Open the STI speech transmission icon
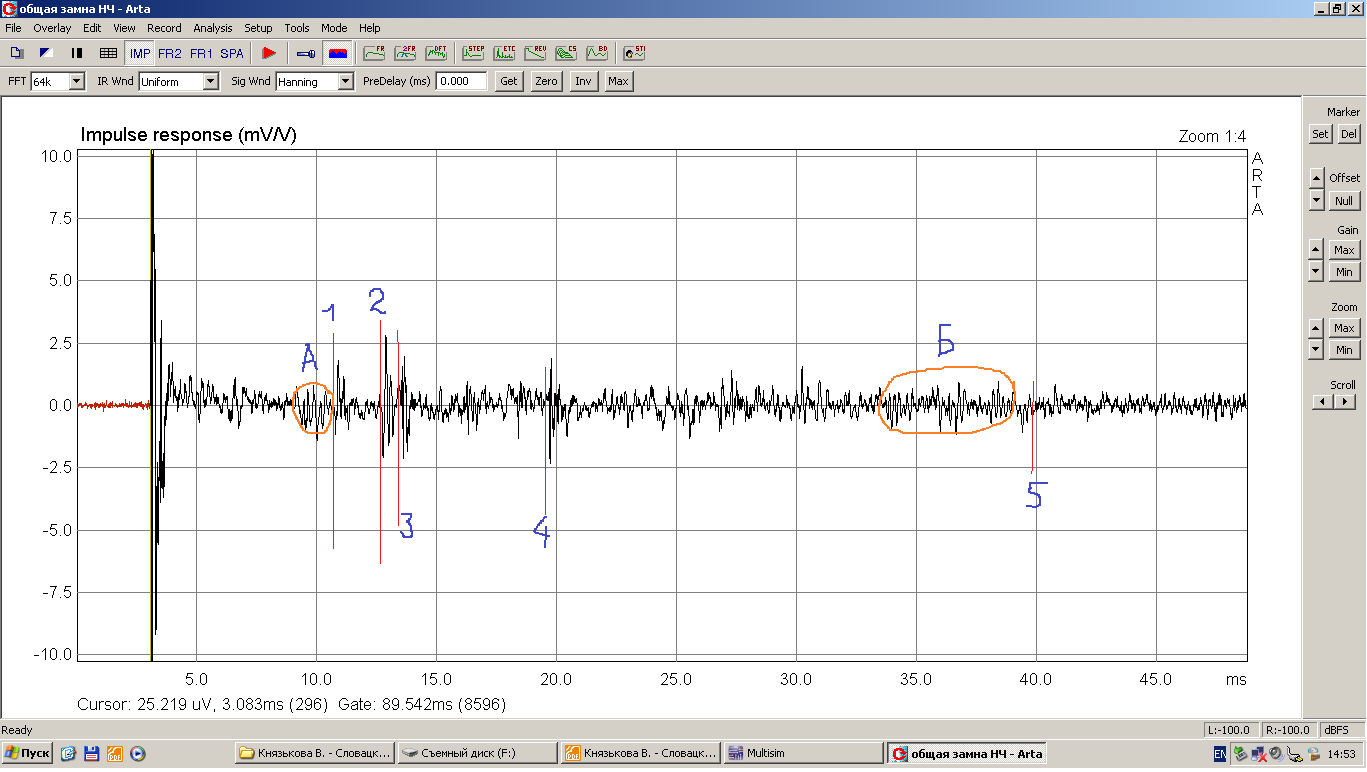Viewport: 1367px width, 772px height. [x=634, y=53]
